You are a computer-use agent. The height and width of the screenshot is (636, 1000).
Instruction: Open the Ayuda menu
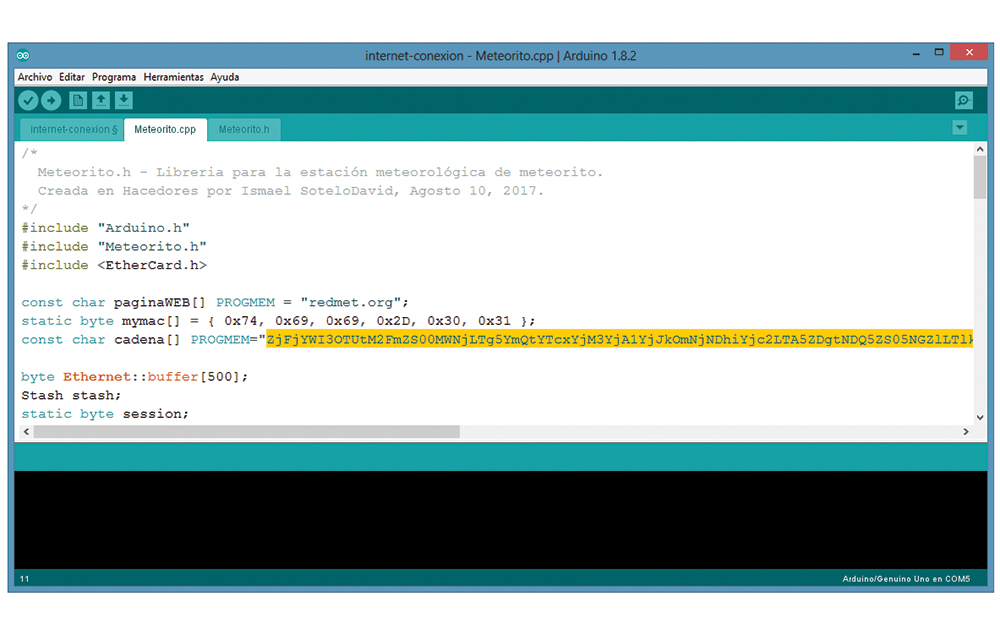pos(225,77)
